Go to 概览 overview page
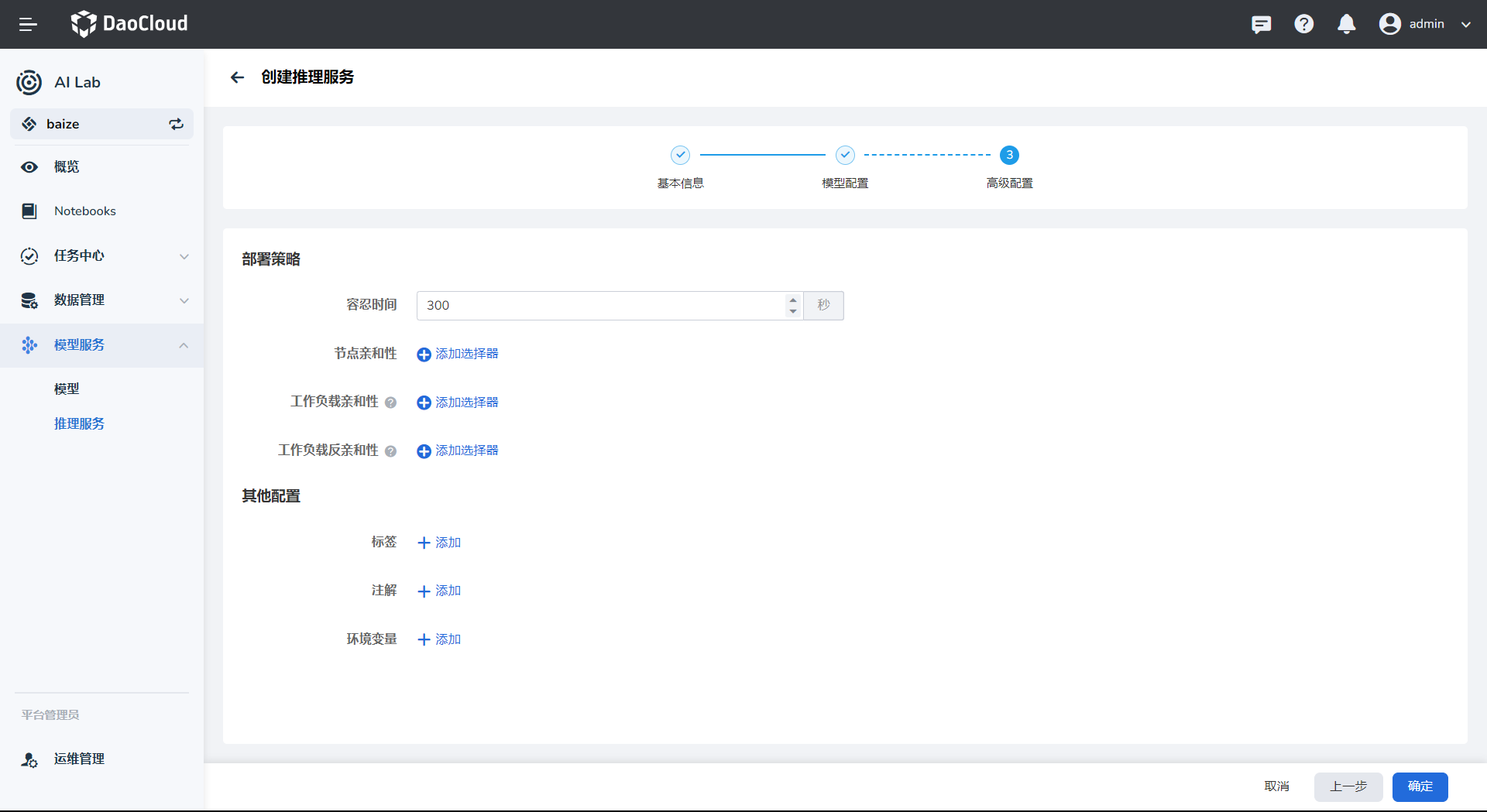The image size is (1487, 812). tap(67, 167)
